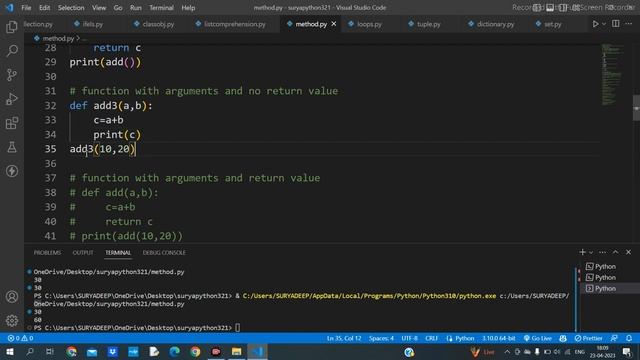This screenshot has width=640, height=360.
Task: Start Go Live server
Action: [x=538, y=338]
